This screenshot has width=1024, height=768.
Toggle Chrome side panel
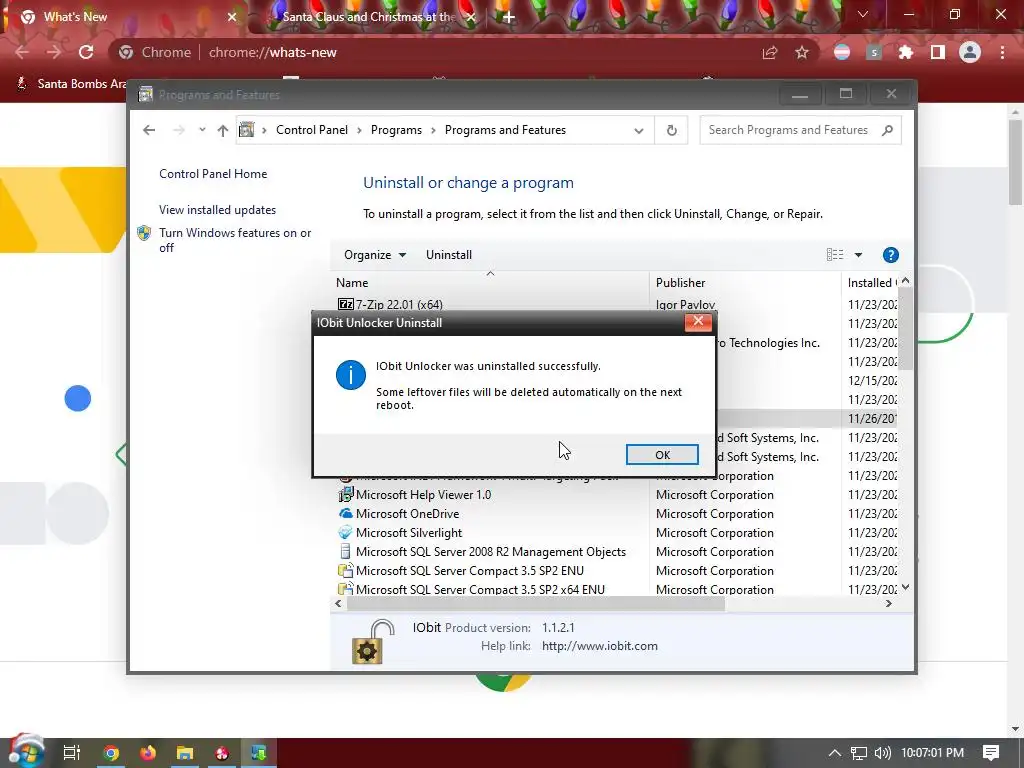pyautogui.click(x=938, y=52)
